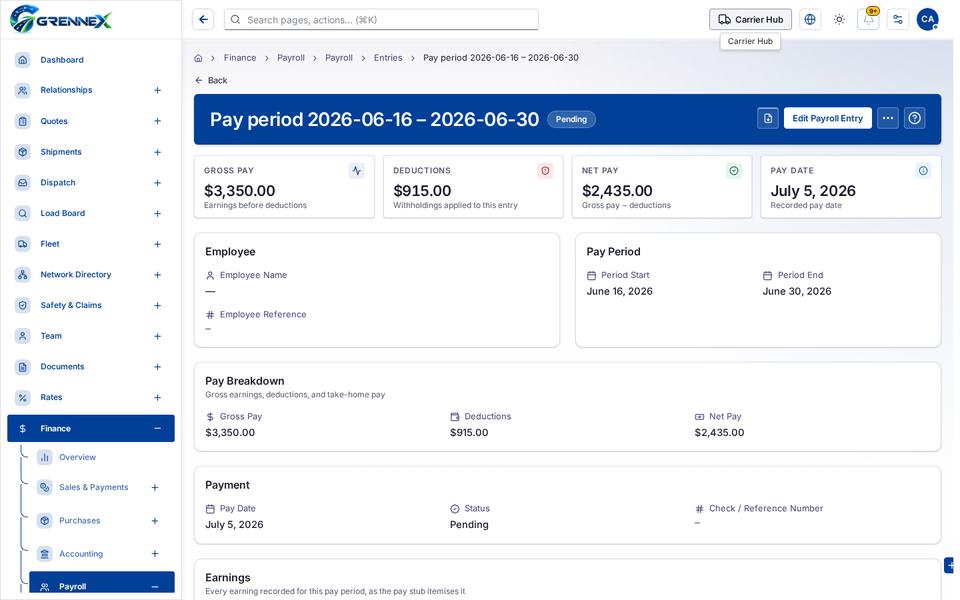Open the notifications bell
The image size is (960, 600).
click(869, 20)
